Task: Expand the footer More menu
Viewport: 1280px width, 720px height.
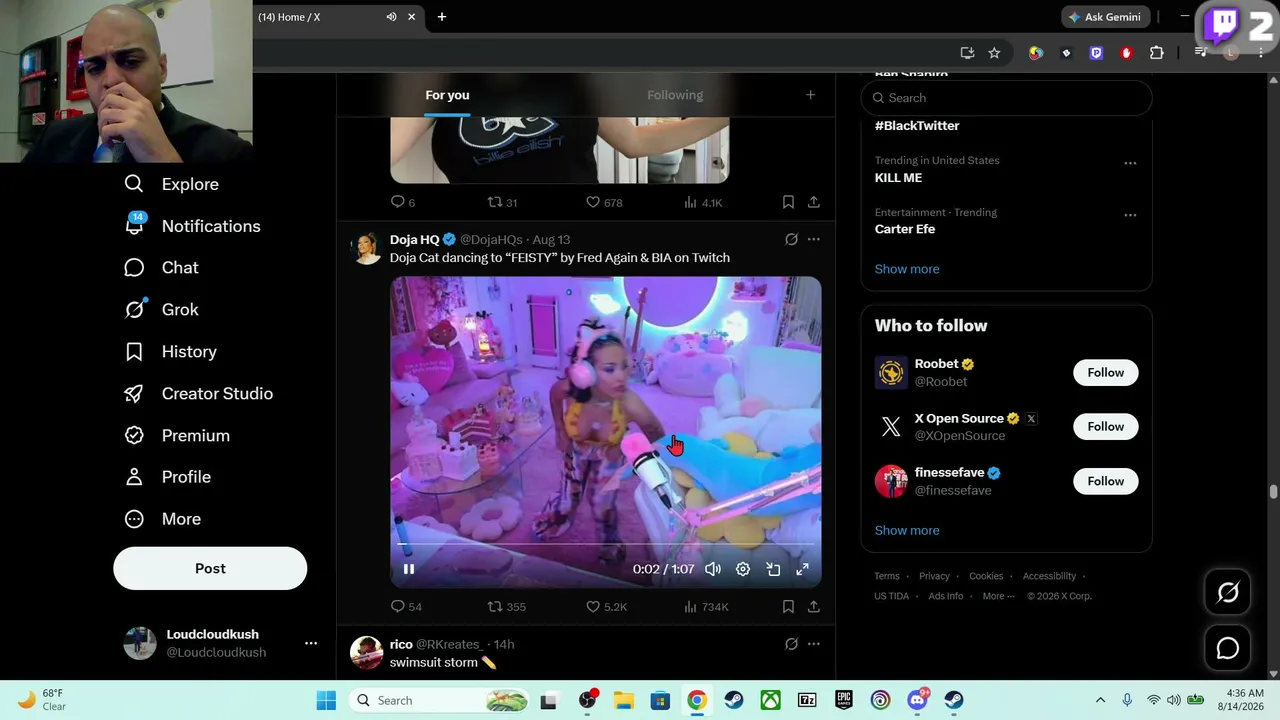Action: [998, 596]
